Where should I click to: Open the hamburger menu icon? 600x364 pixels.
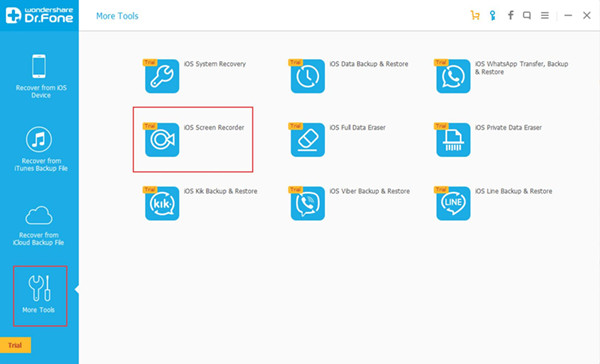(x=545, y=15)
